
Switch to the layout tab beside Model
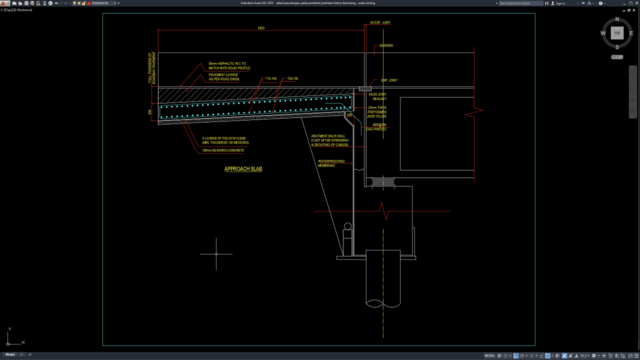click(22, 355)
